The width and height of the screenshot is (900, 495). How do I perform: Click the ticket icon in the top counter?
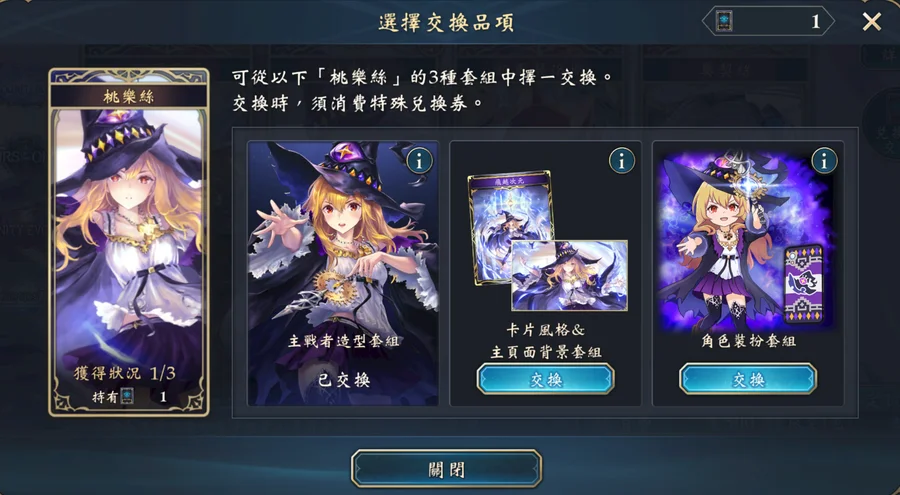click(724, 22)
